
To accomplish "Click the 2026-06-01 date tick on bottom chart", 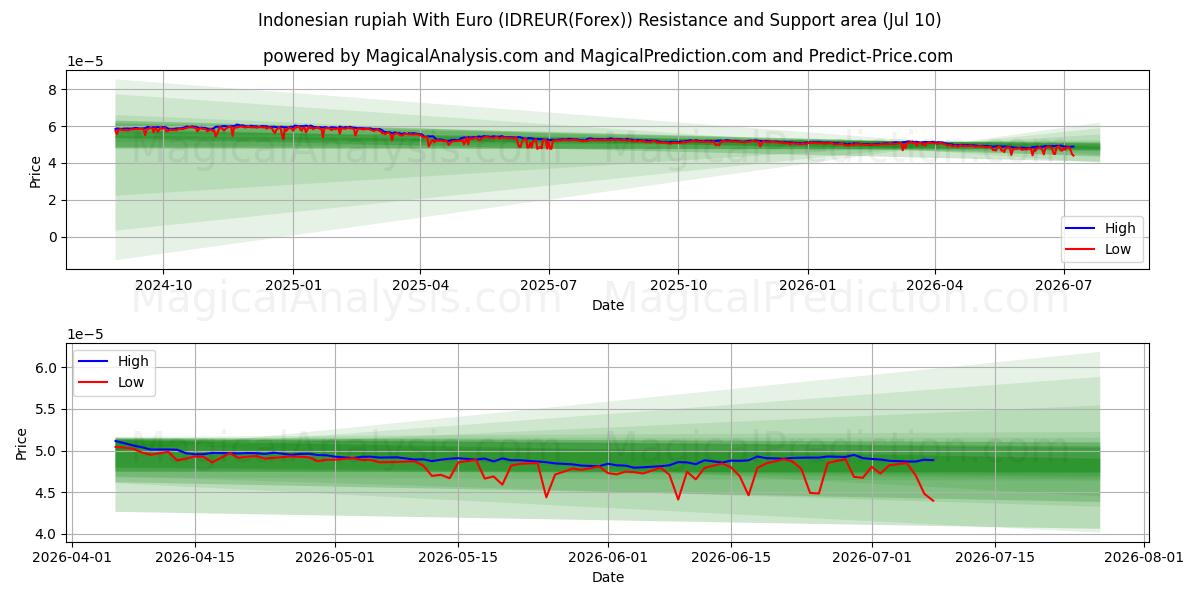I will tap(608, 557).
